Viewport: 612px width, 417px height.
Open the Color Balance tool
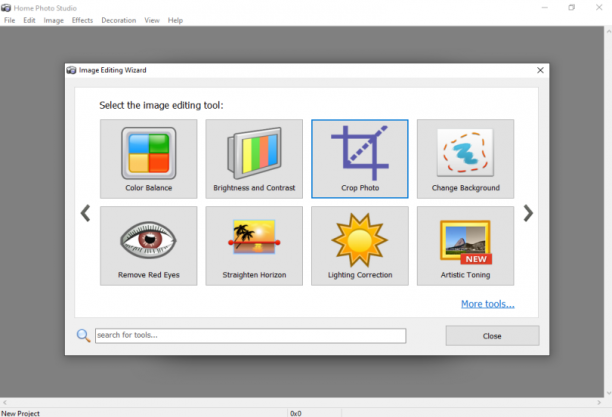(x=148, y=159)
